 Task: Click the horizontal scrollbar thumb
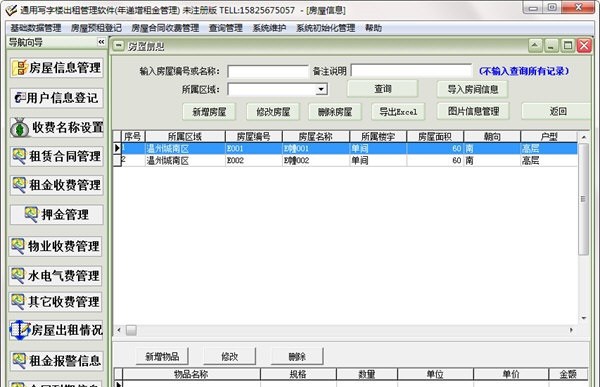pyautogui.click(x=131, y=330)
